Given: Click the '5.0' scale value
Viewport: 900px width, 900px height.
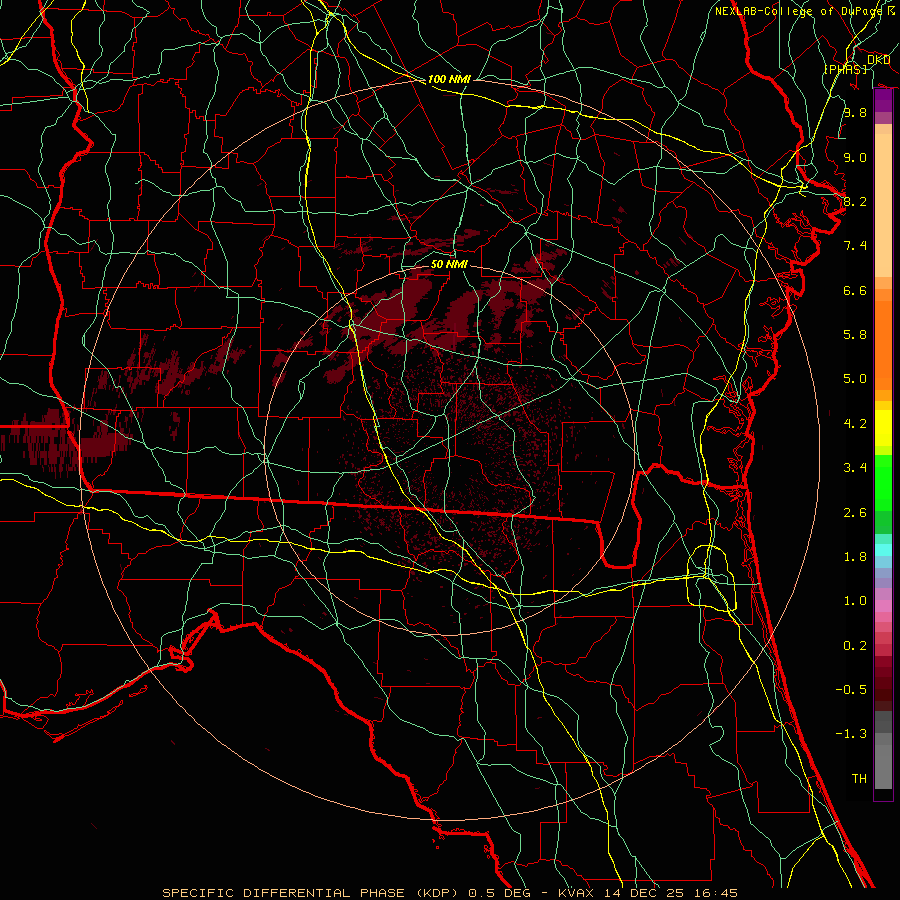Looking at the screenshot, I should pos(855,379).
